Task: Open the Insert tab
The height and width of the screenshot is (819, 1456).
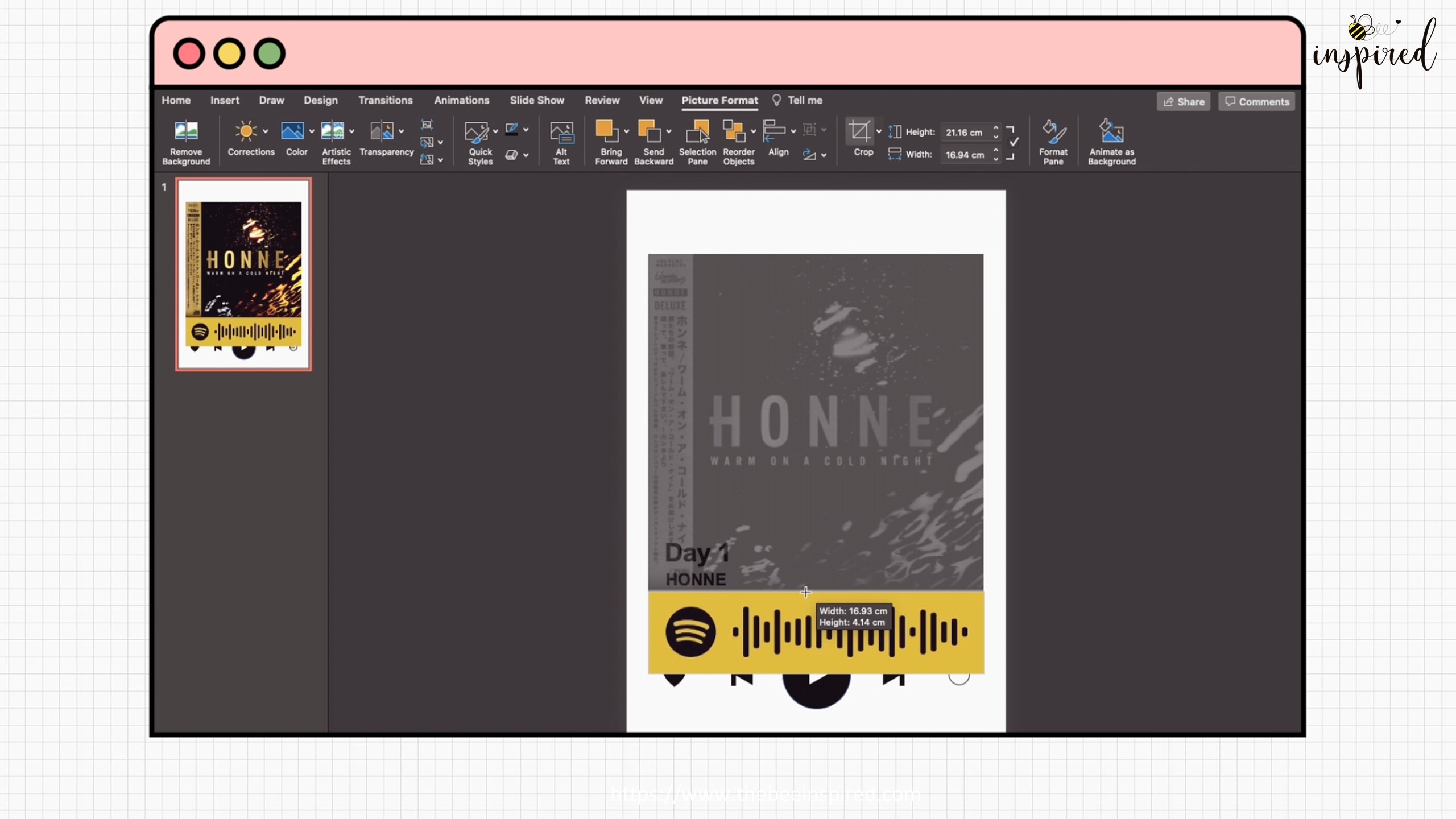Action: coord(225,100)
